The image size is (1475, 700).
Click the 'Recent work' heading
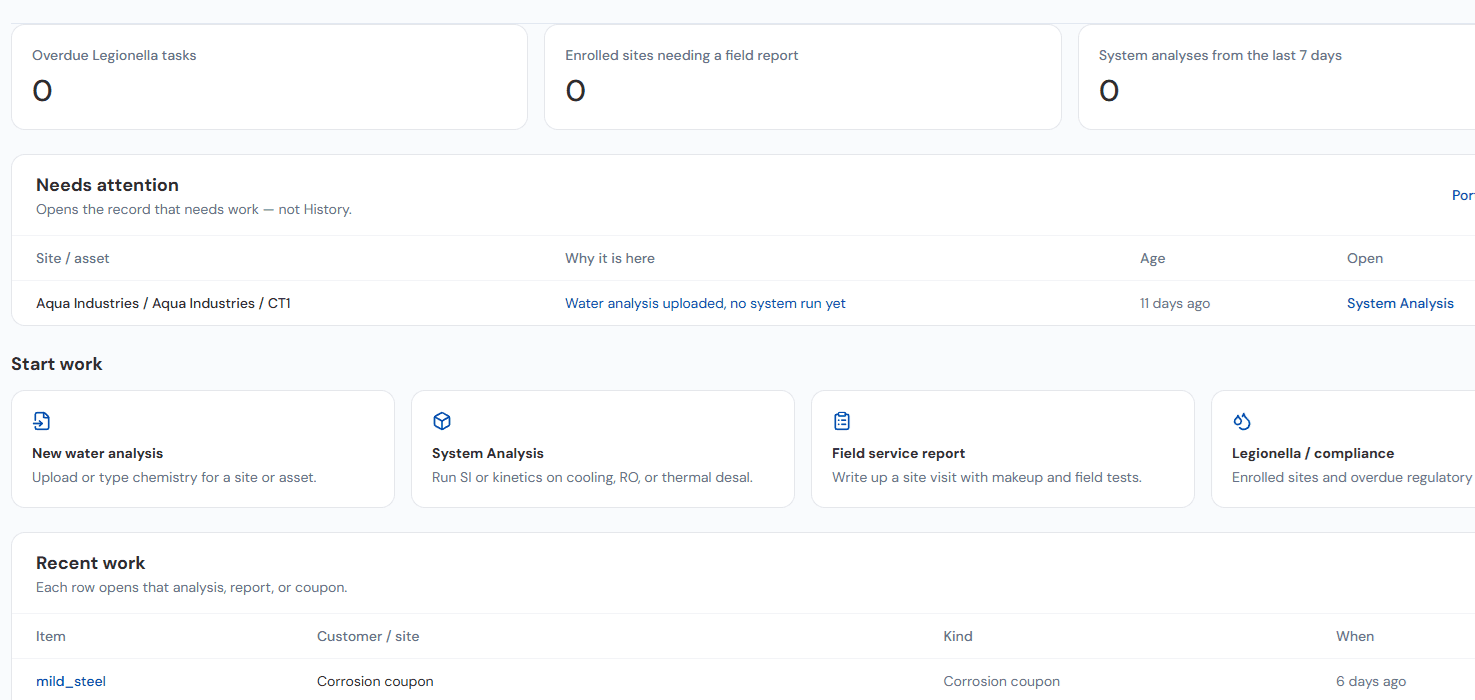91,563
